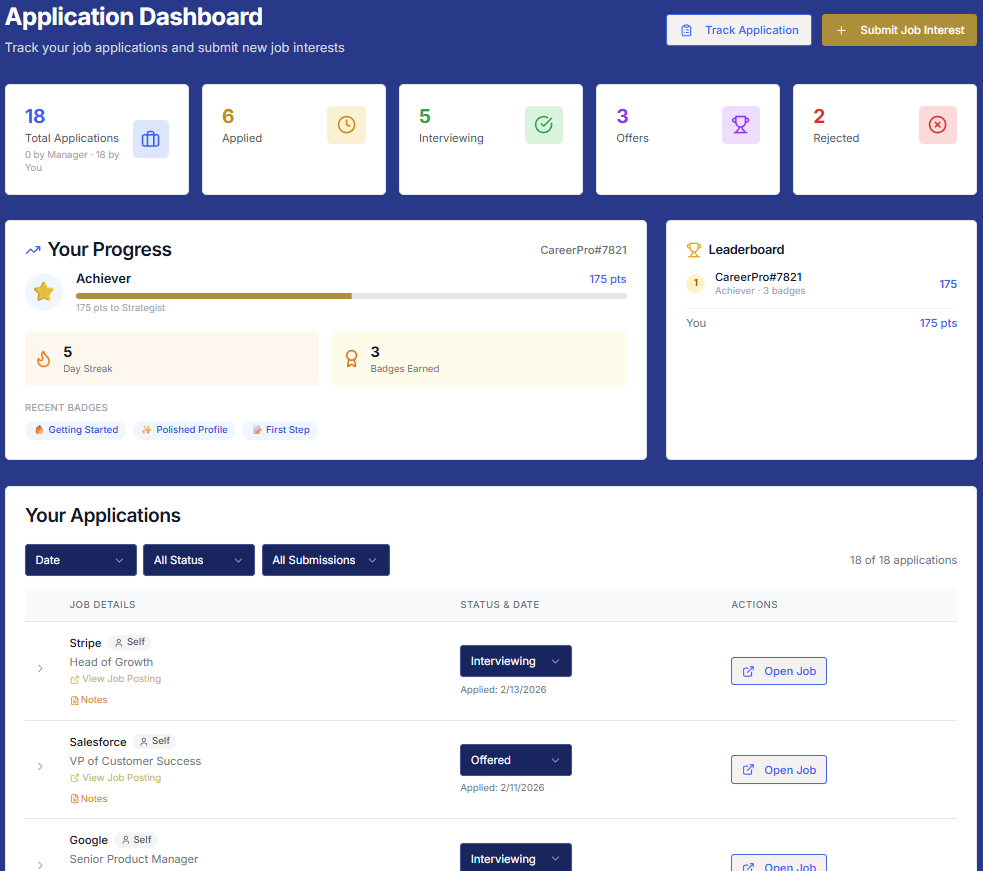Click the ACTIONS column header
The width and height of the screenshot is (983, 871).
(754, 604)
